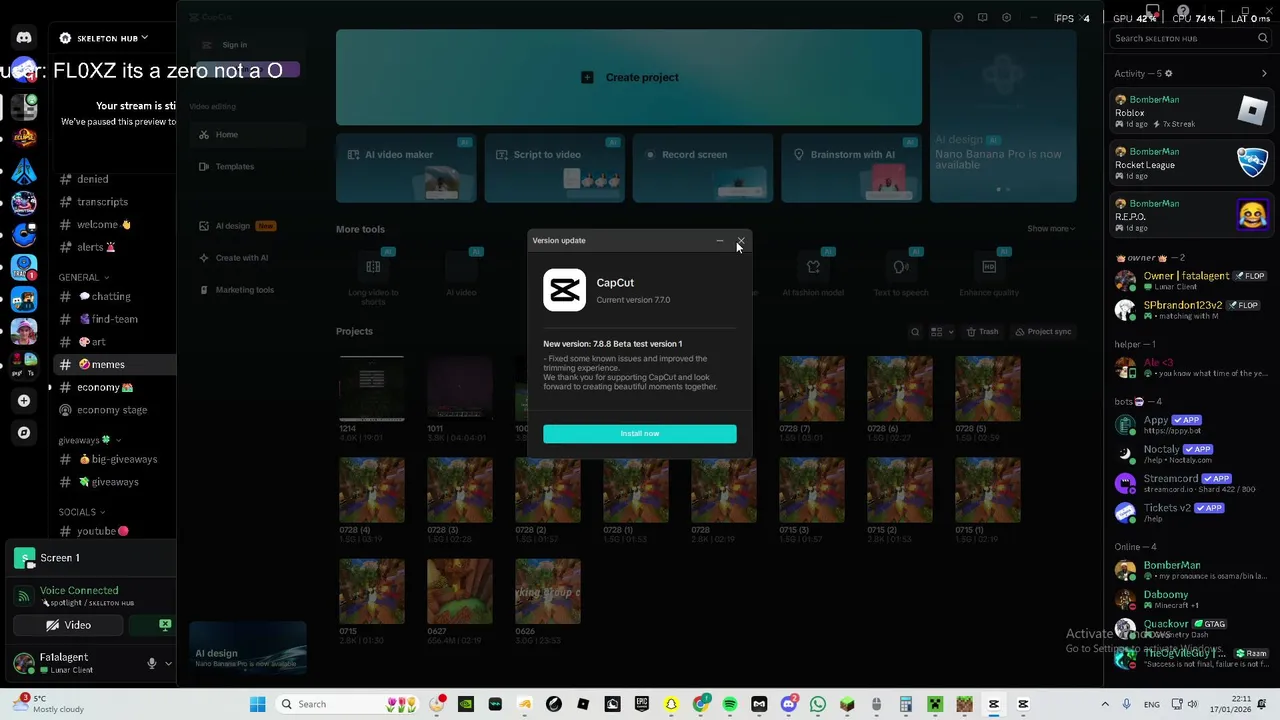Click the Tickets v2 bot member
1280x720 pixels.
tap(1191, 512)
